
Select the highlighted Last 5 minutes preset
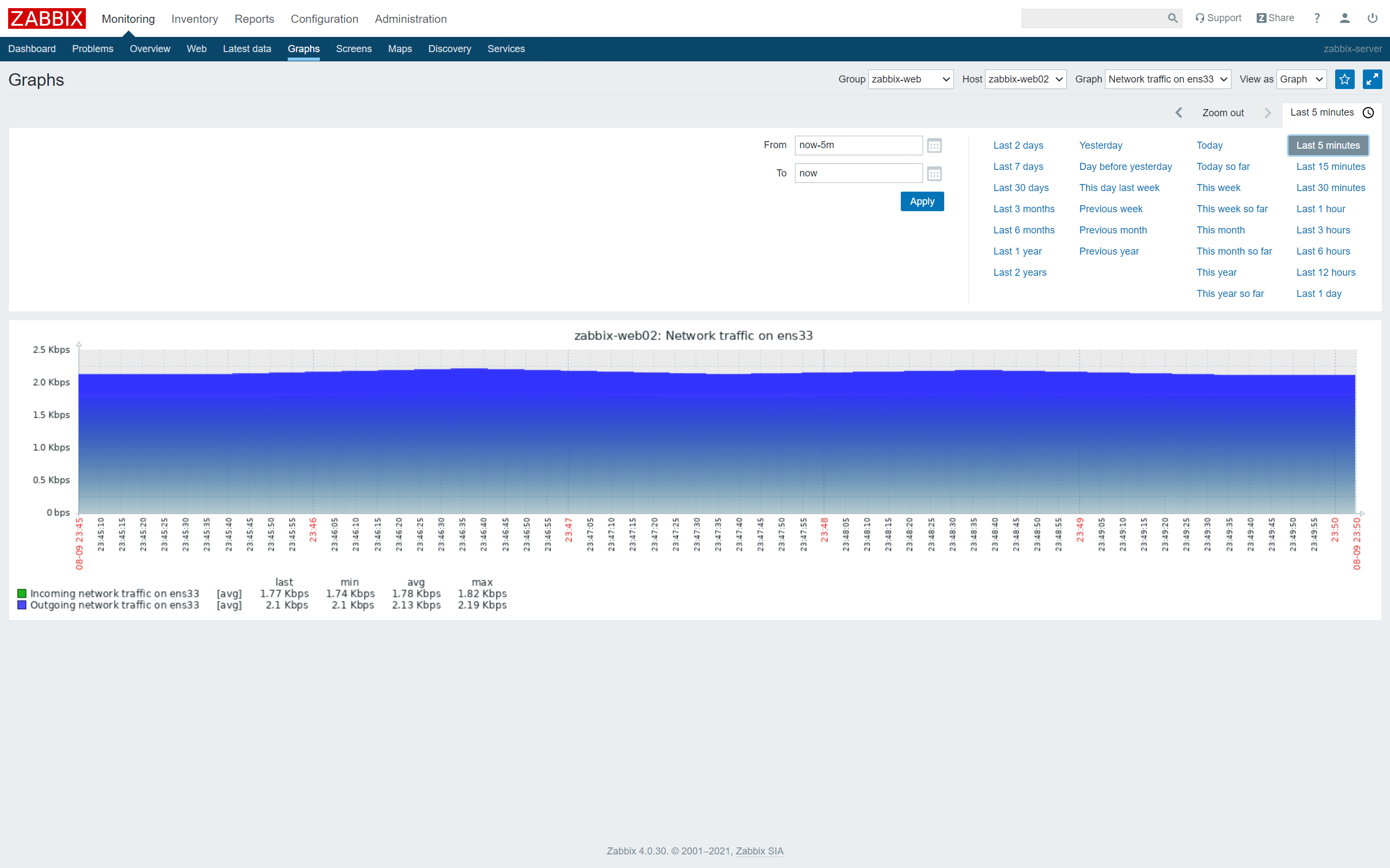point(1328,145)
